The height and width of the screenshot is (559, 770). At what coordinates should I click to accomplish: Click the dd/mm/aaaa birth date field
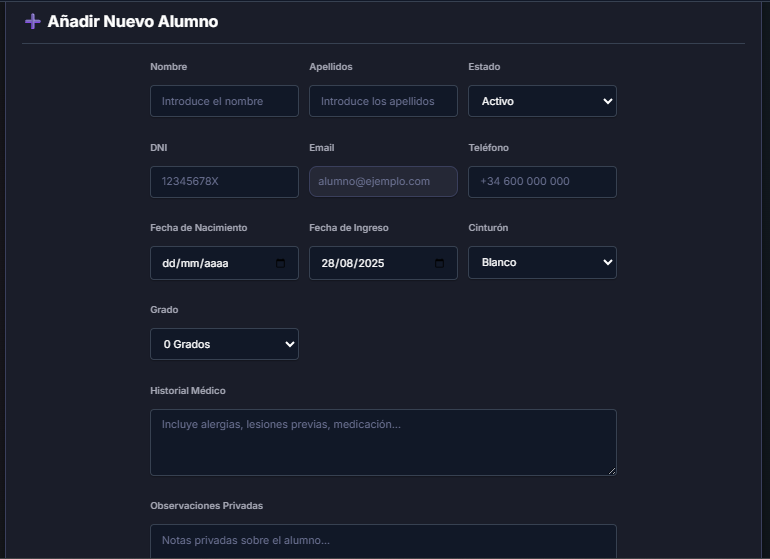224,263
